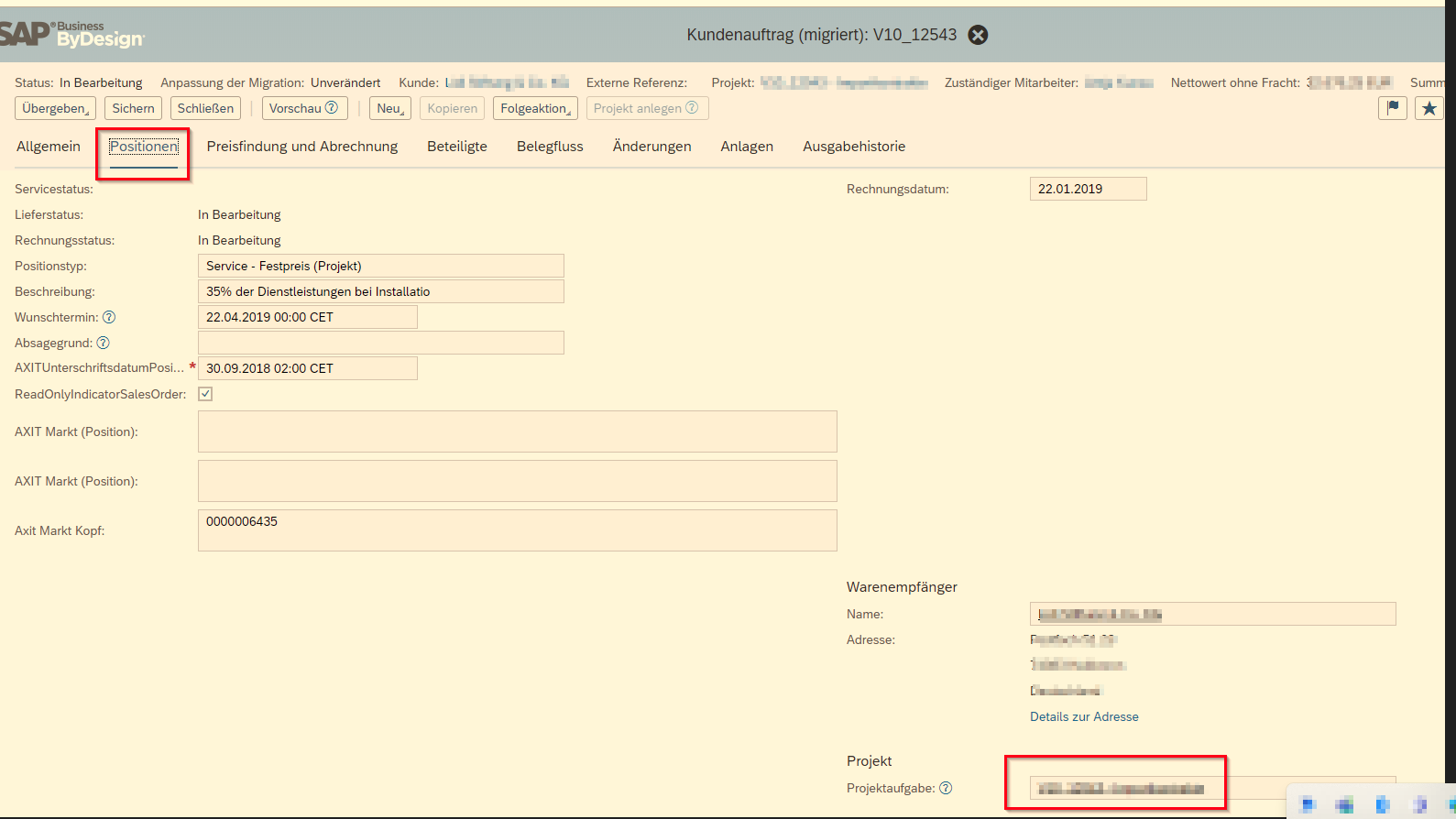Image resolution: width=1456 pixels, height=819 pixels.
Task: Switch to the Anlagen tab
Action: (x=747, y=147)
